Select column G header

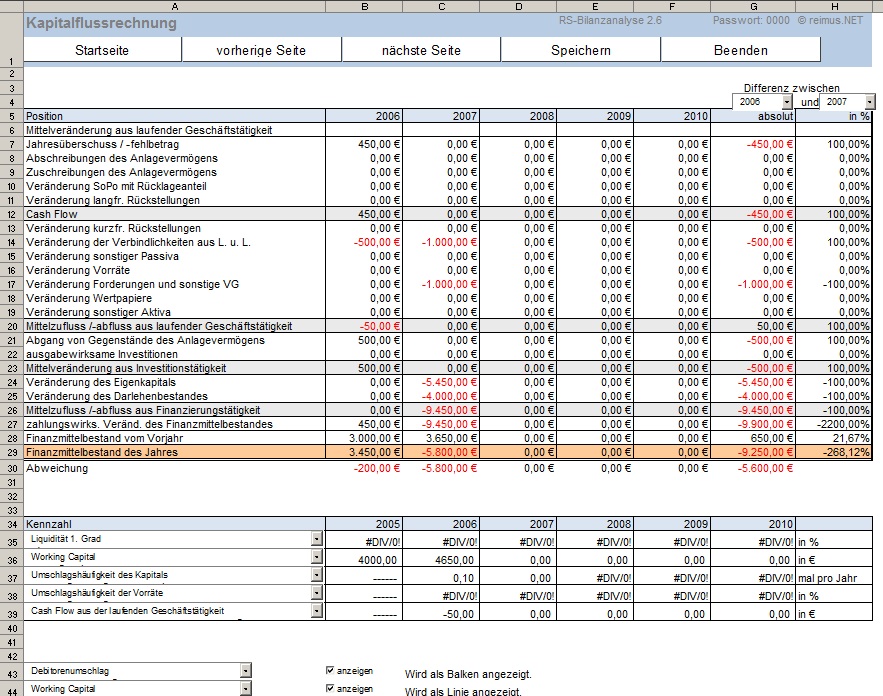tap(752, 6)
